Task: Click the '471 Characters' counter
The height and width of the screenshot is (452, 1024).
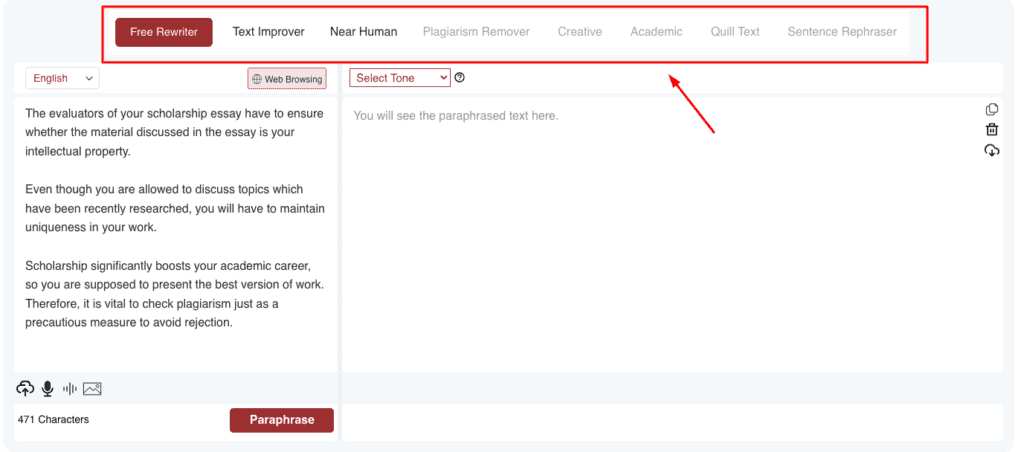Action: (54, 419)
